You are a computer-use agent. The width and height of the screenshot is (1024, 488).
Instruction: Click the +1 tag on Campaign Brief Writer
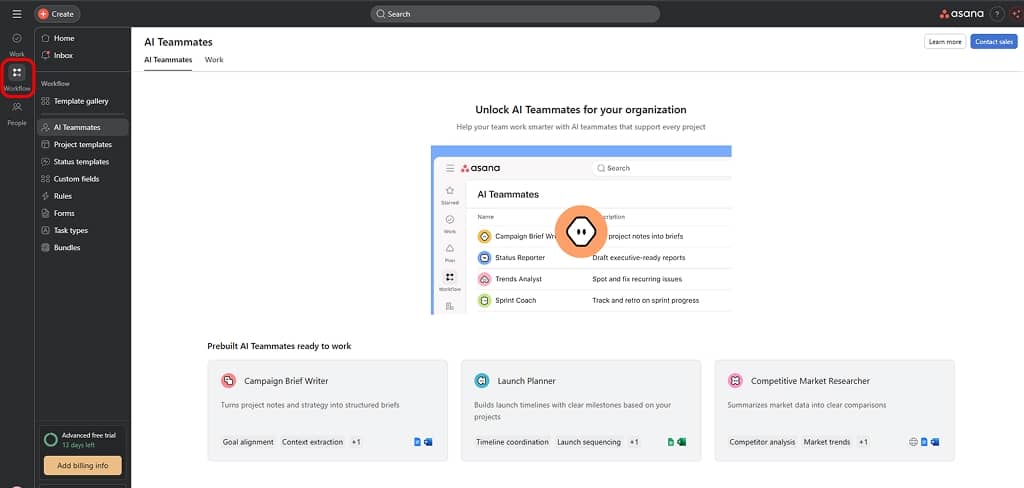point(356,442)
